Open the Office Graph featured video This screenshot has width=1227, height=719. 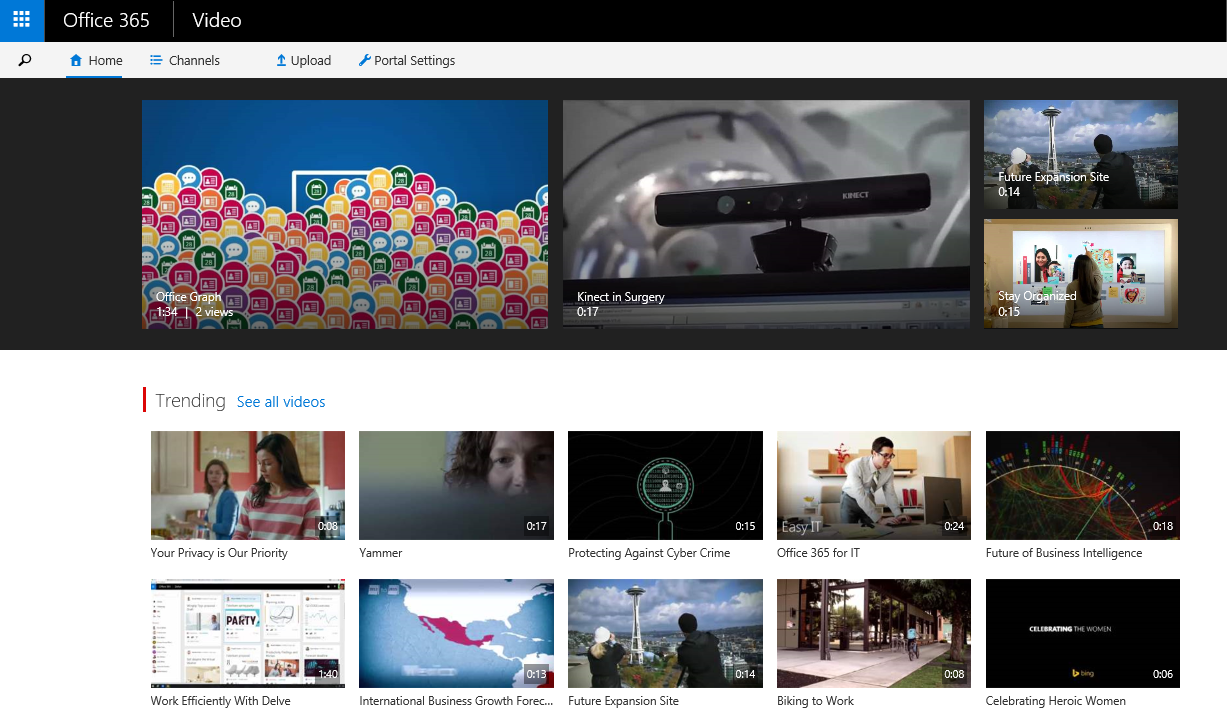click(x=344, y=214)
